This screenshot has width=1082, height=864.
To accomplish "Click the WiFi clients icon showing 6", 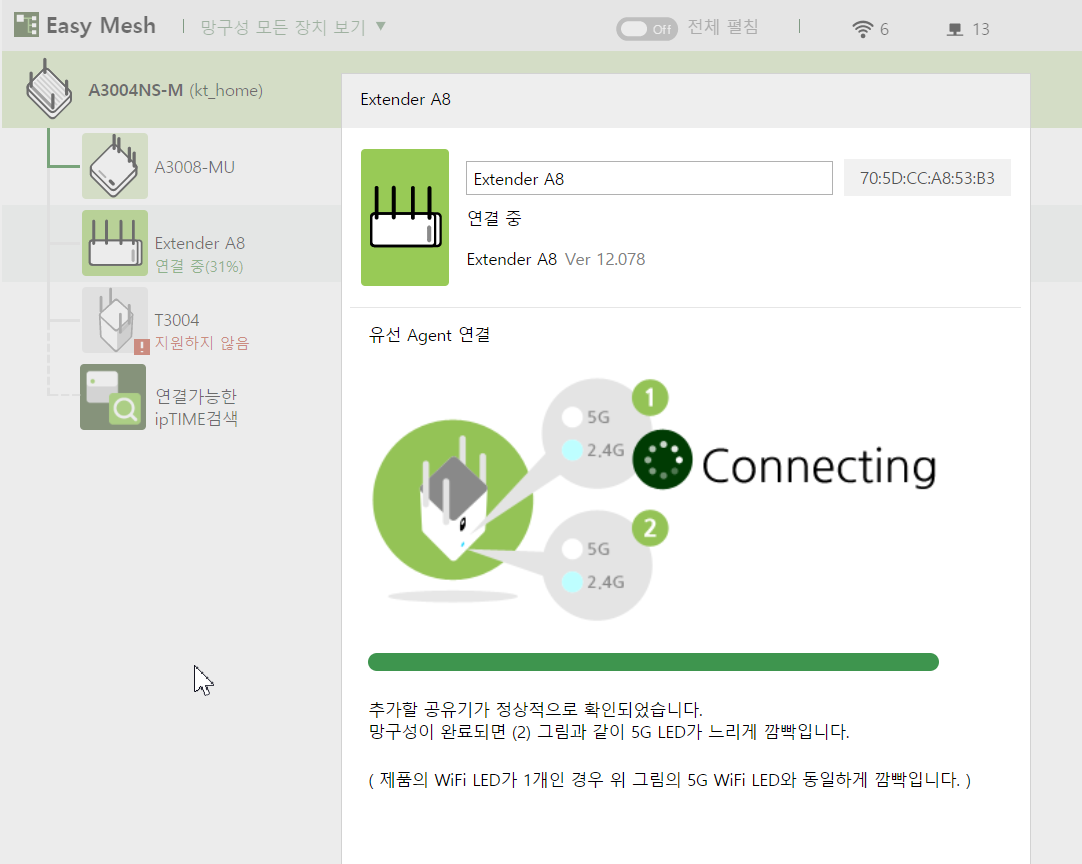I will [x=863, y=29].
